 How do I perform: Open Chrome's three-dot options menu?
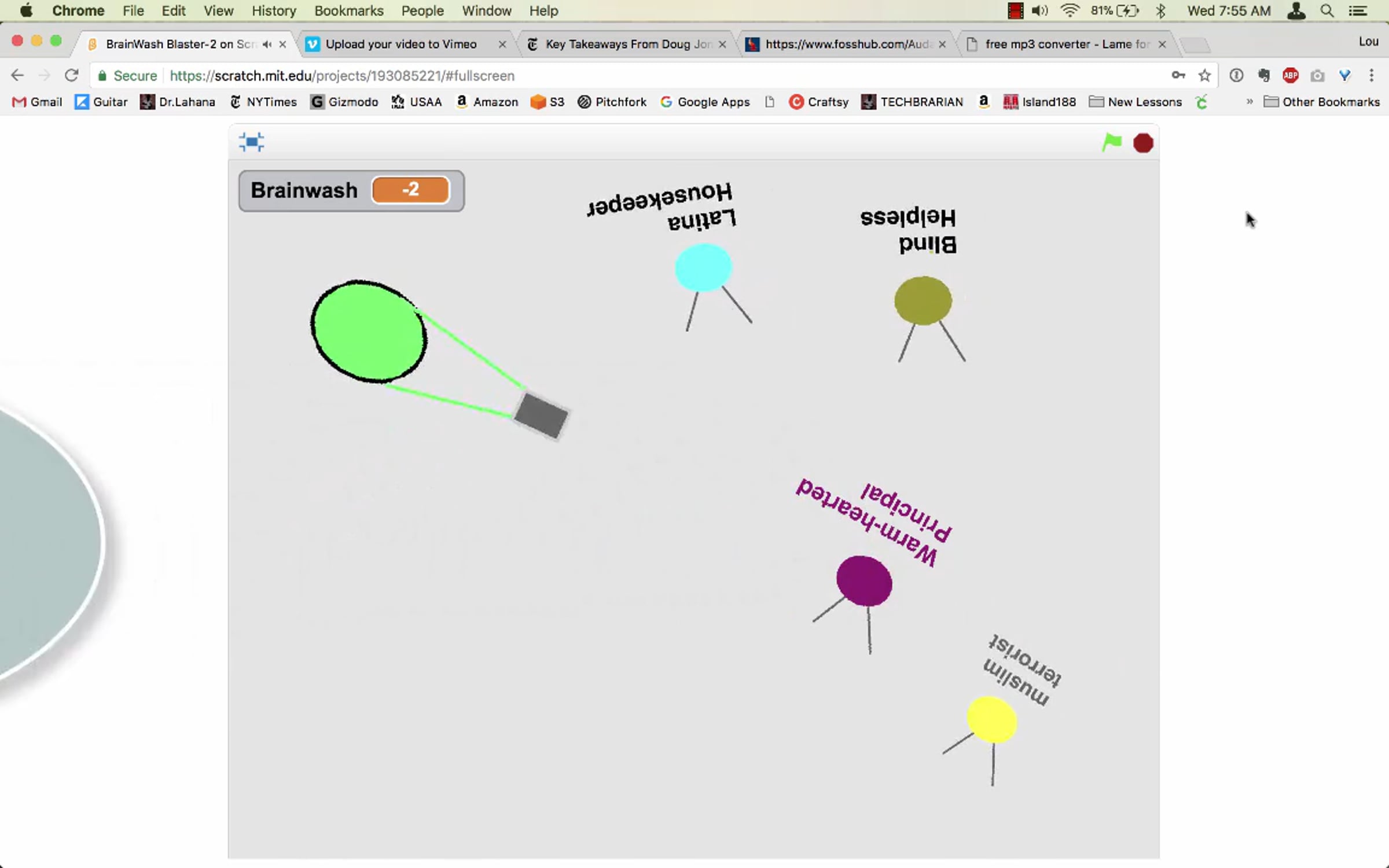click(x=1371, y=76)
